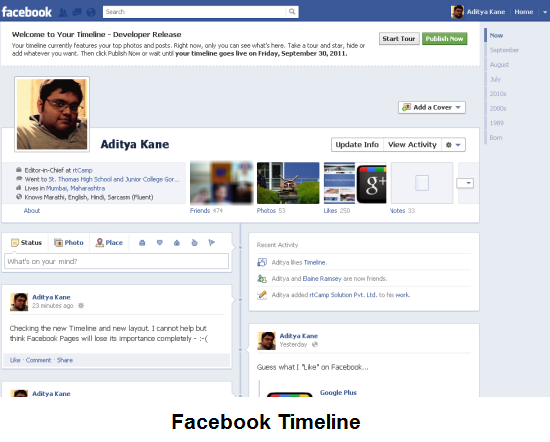This screenshot has width=550, height=442.
Task: Expand more sections arrow beside Notes
Action: (x=465, y=183)
